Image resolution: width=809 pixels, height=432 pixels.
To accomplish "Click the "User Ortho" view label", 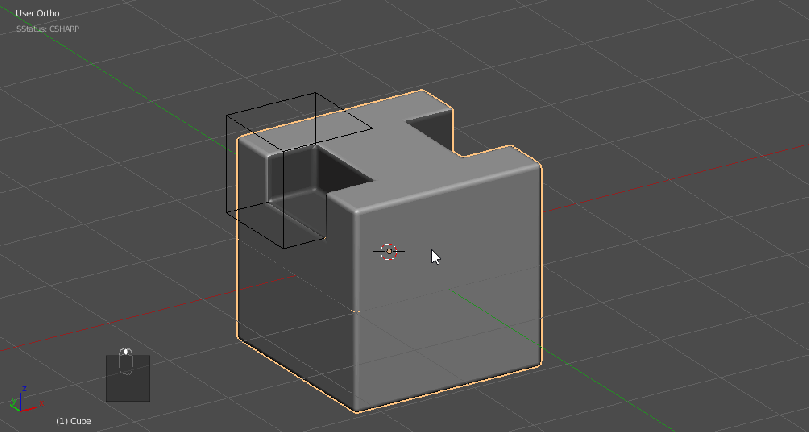I will pos(37,14).
